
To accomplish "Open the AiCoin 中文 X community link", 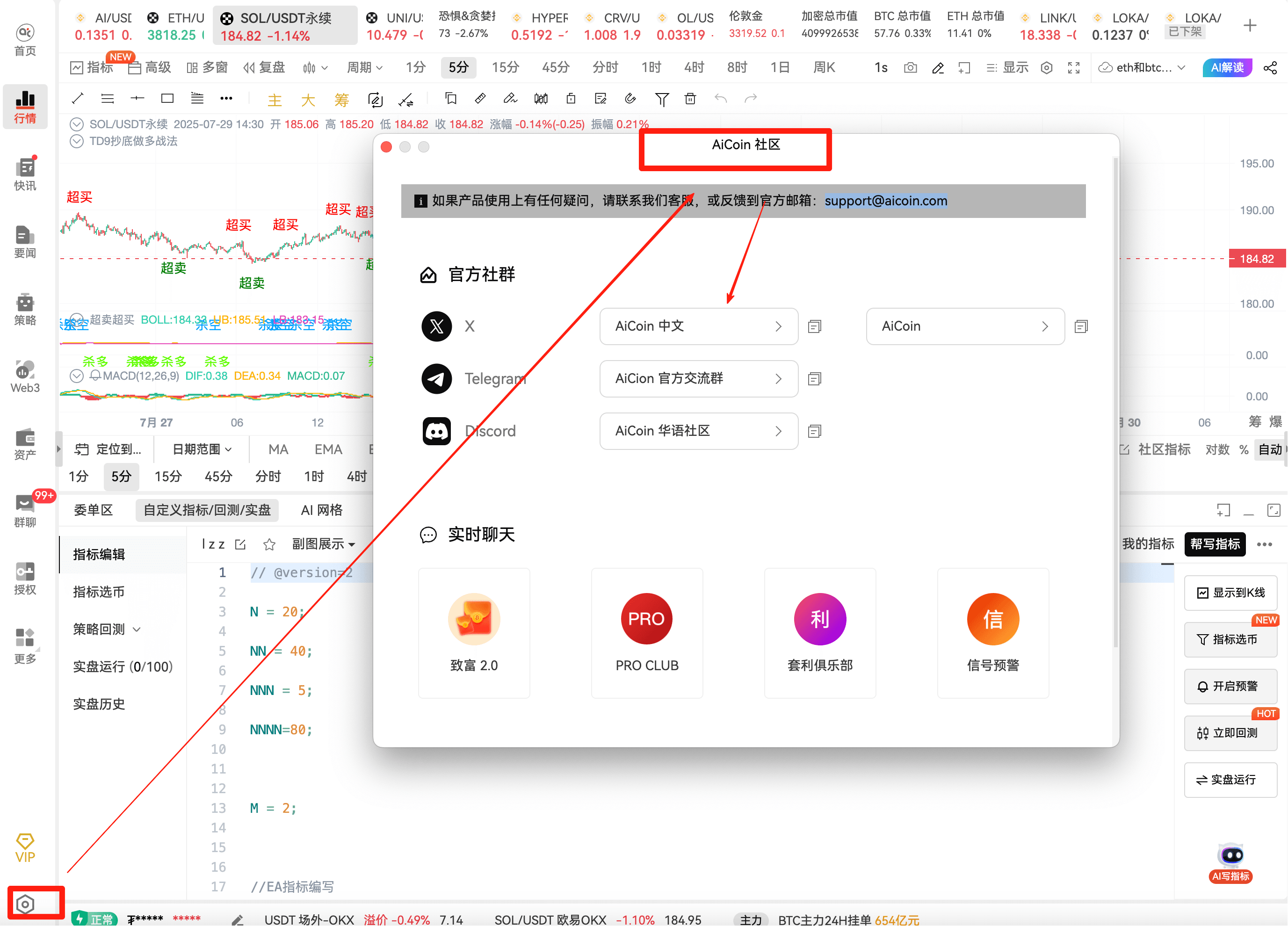I will point(699,326).
